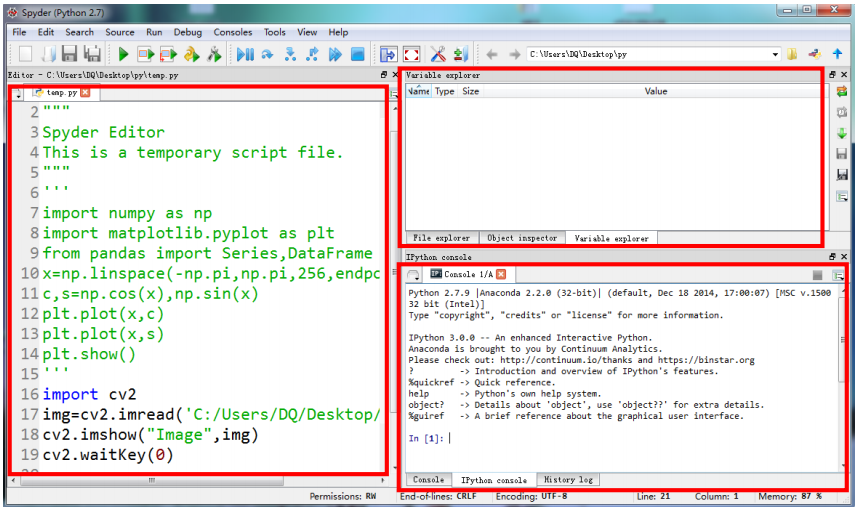Run the file with green play icon
The height and width of the screenshot is (510, 857).
124,54
